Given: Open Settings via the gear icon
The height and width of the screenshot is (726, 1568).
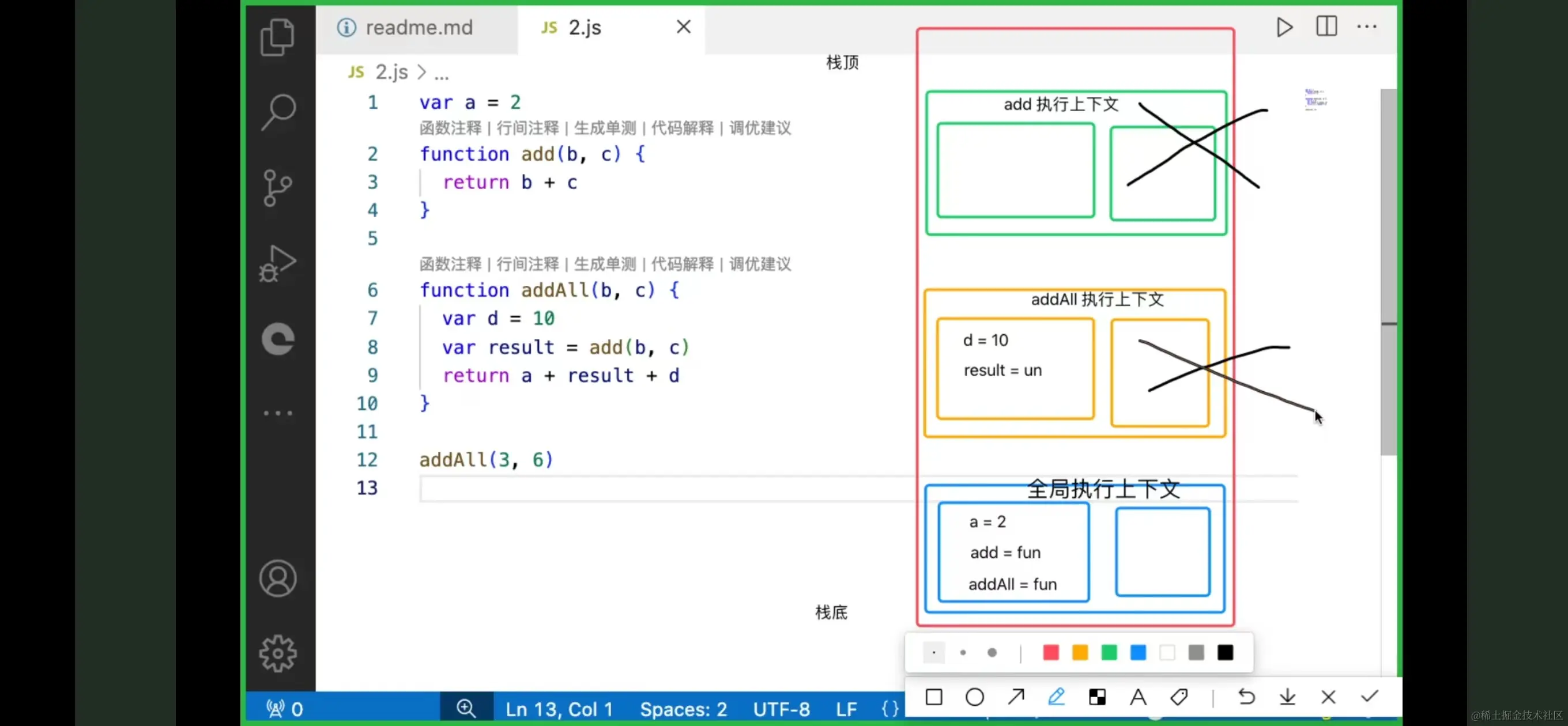Looking at the screenshot, I should [x=277, y=653].
